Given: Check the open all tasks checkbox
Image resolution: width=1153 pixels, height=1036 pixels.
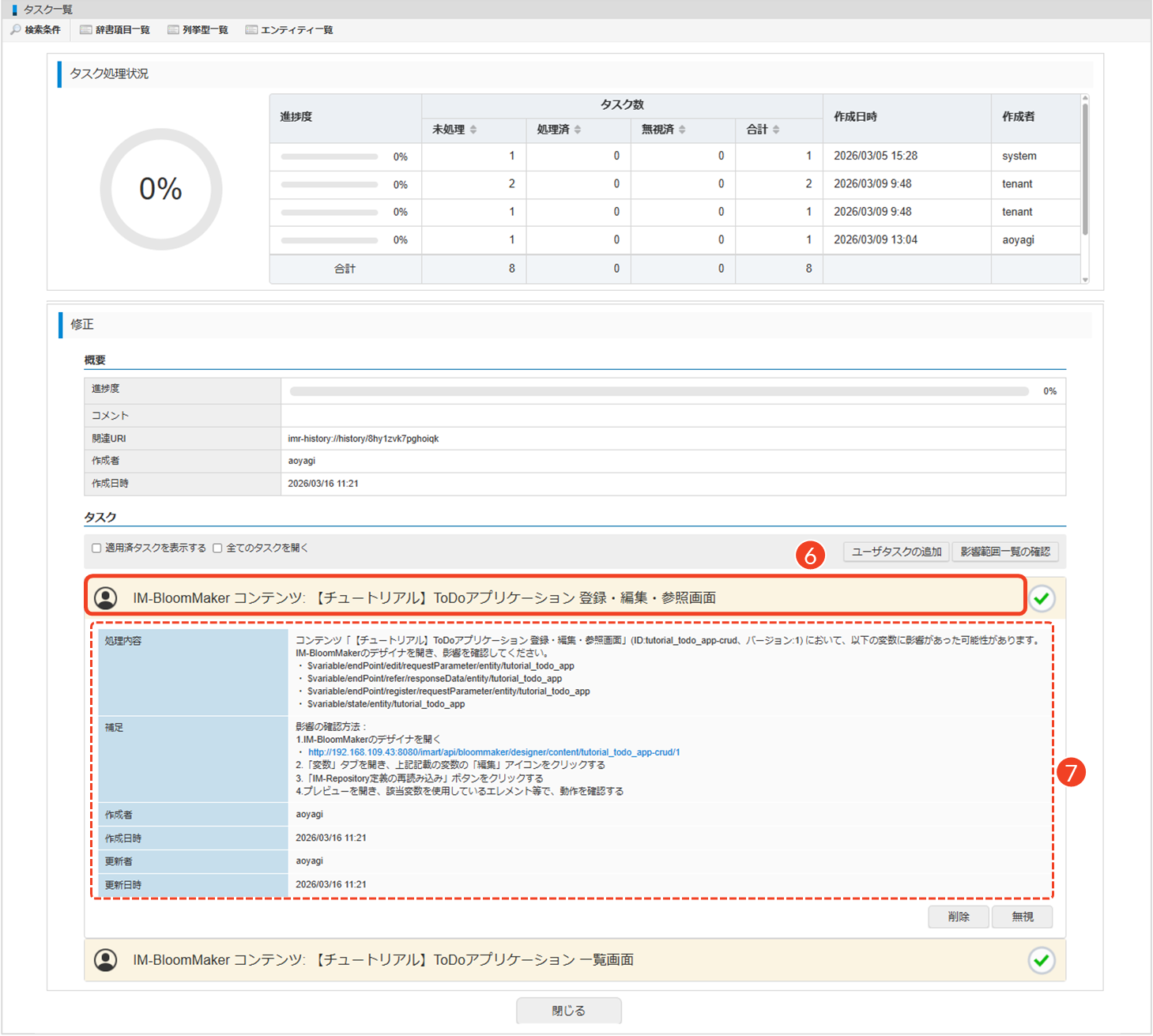Looking at the screenshot, I should click(x=217, y=548).
